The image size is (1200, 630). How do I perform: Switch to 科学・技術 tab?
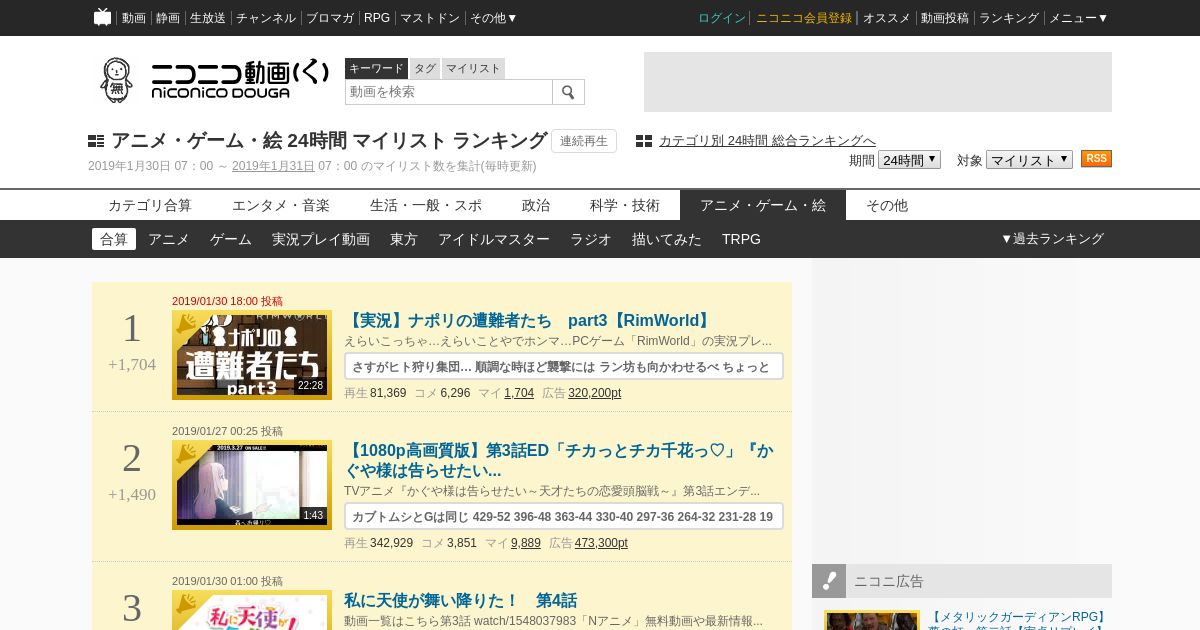tap(625, 205)
